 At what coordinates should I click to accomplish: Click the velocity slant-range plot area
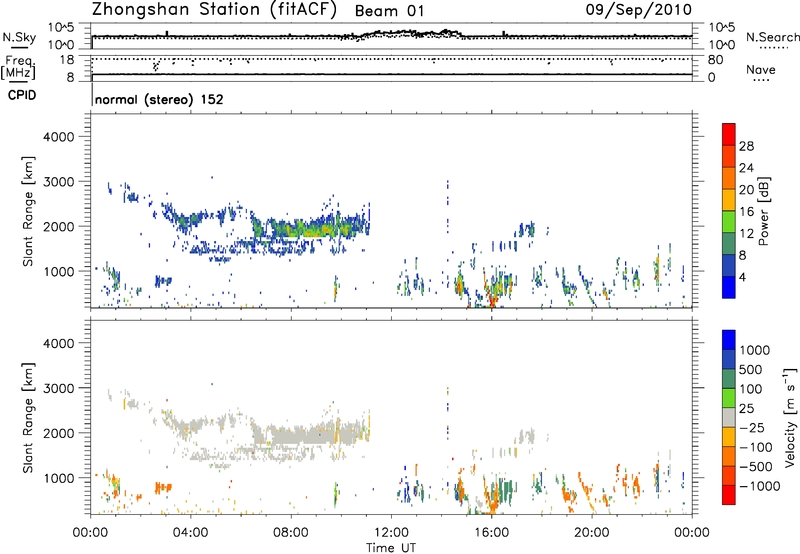391,417
